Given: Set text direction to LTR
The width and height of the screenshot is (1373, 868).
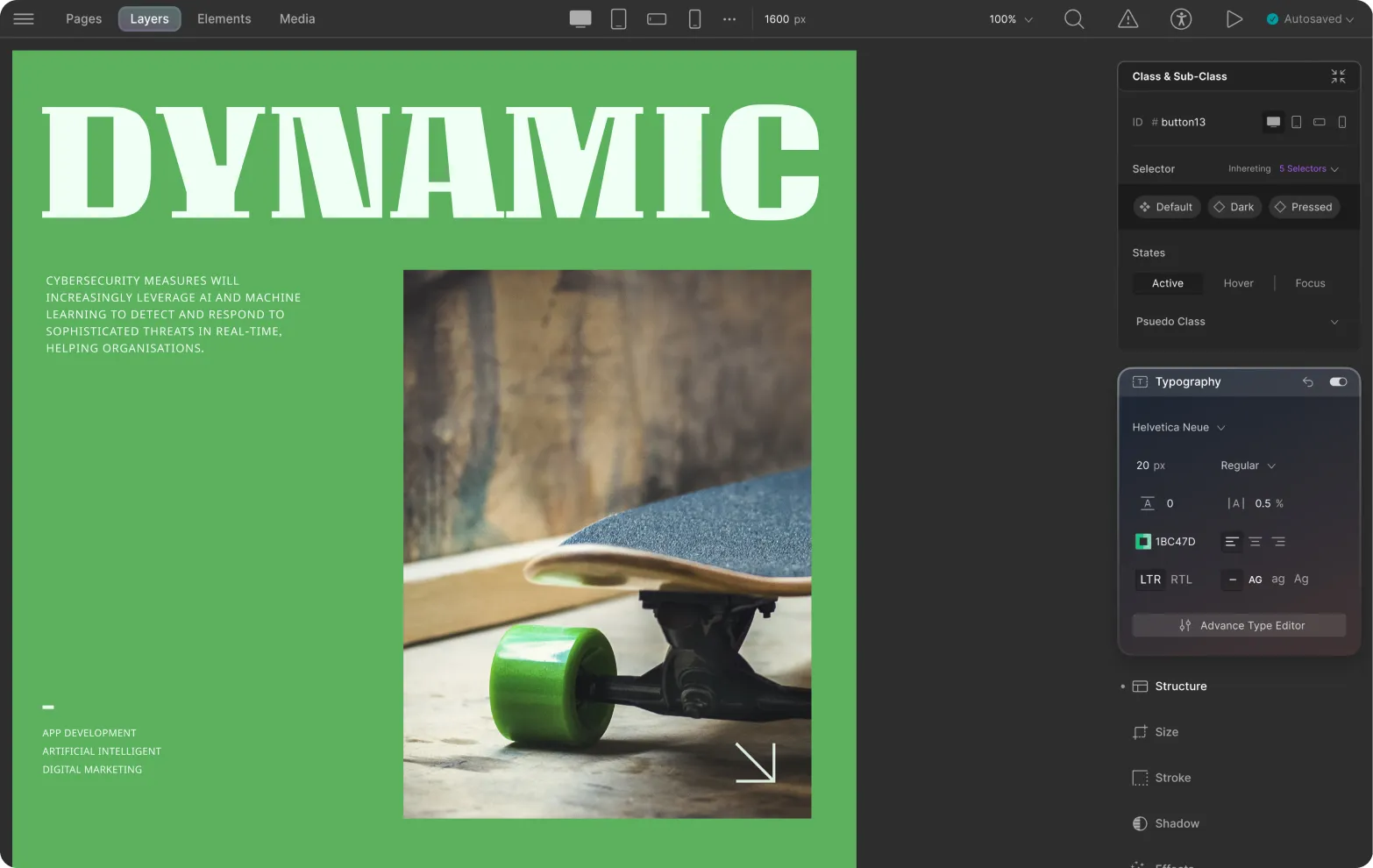Looking at the screenshot, I should [x=1150, y=580].
